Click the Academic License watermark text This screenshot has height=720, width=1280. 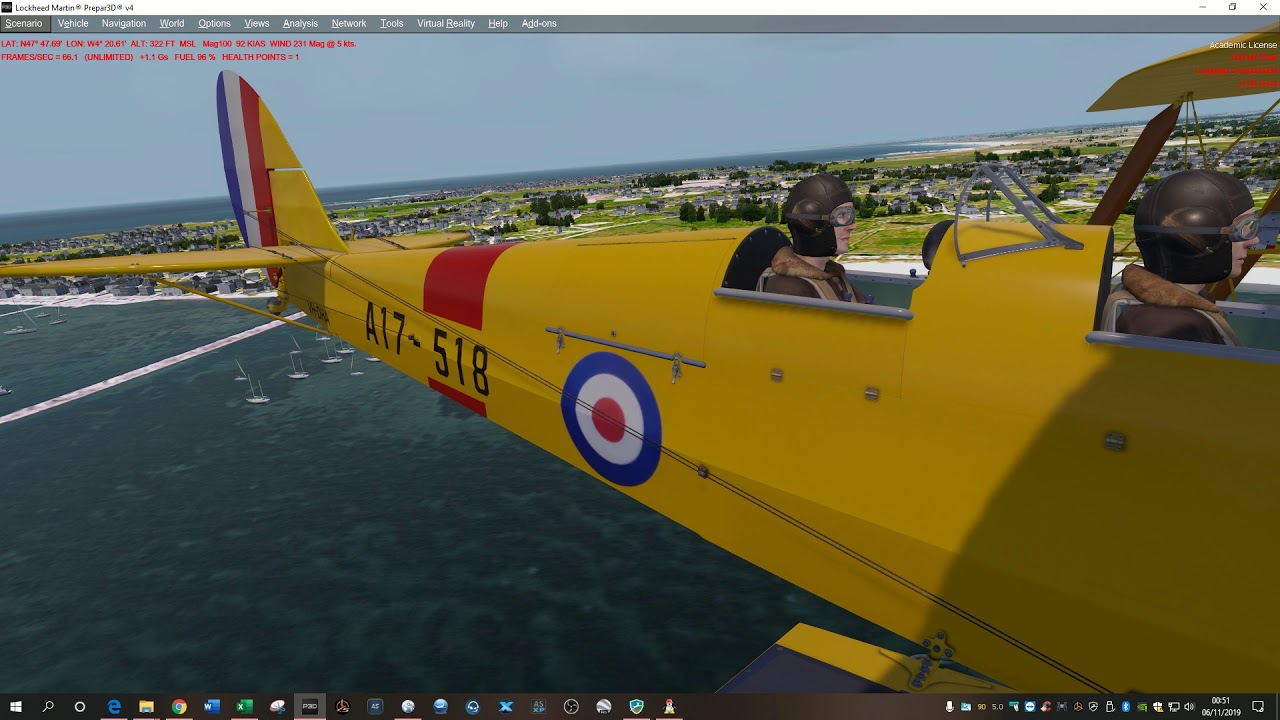click(x=1243, y=45)
